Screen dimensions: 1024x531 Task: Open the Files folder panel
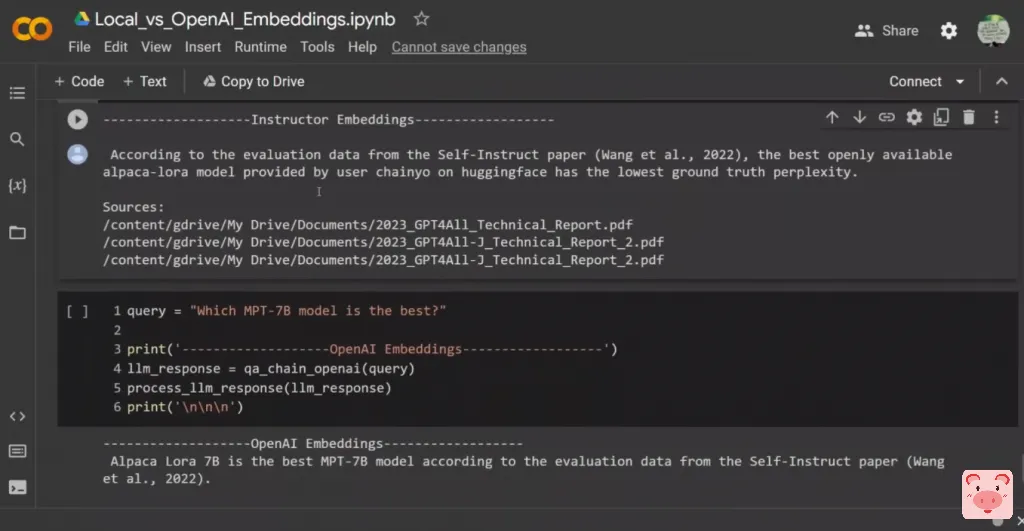[17, 232]
